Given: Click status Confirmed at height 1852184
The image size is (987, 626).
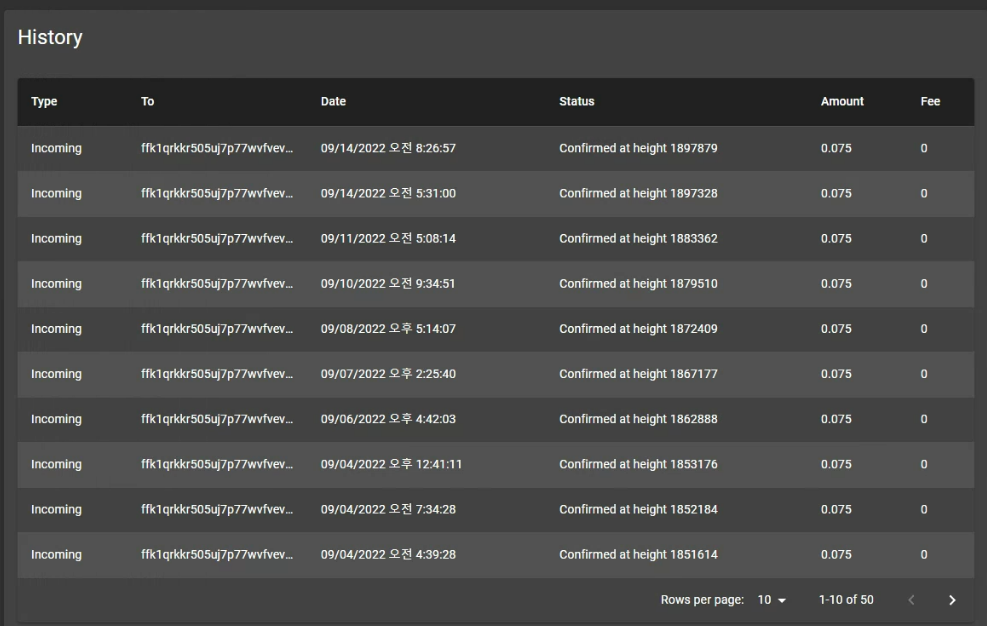Looking at the screenshot, I should click(638, 509).
